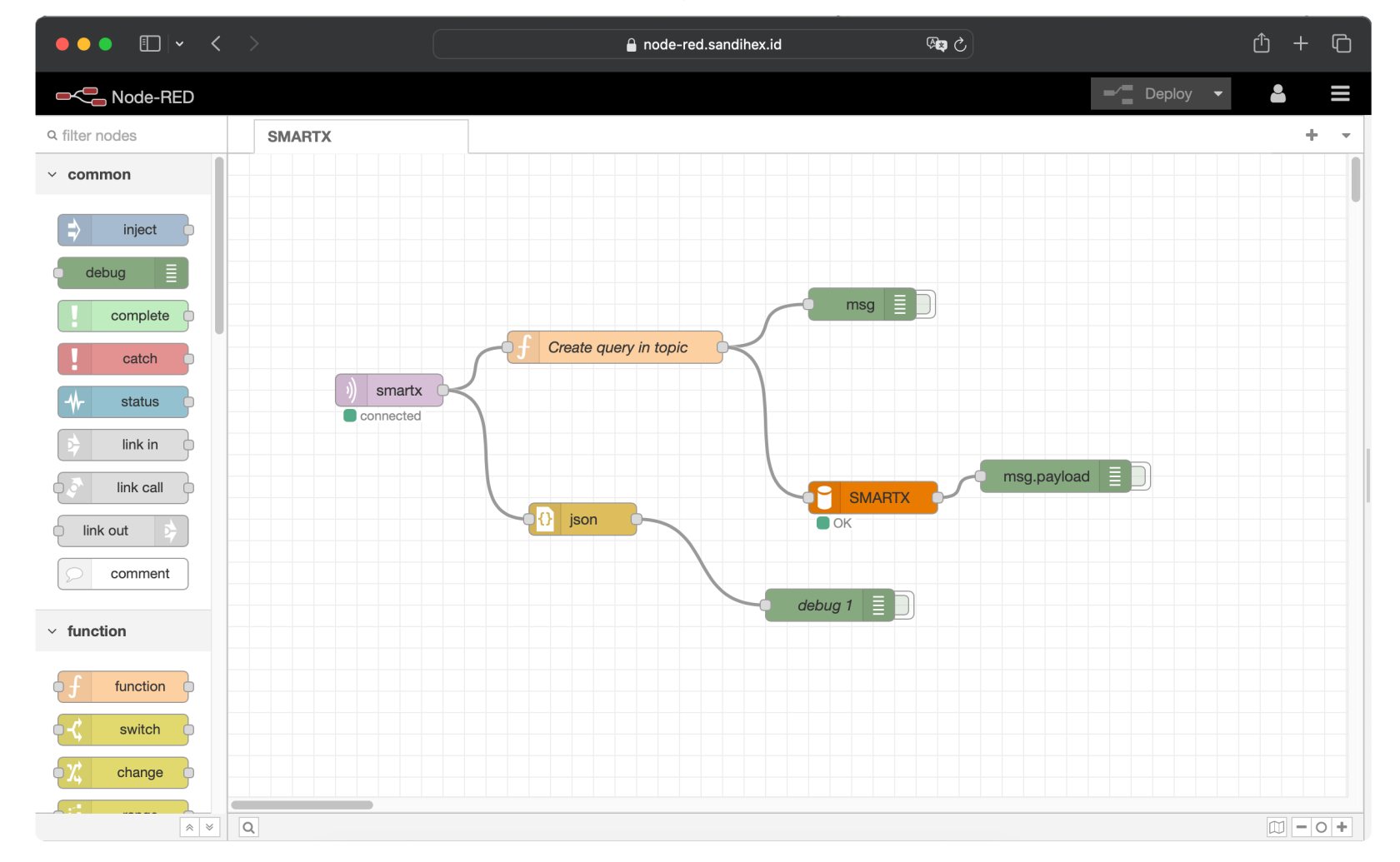Screen dimensions: 1400x862
Task: Open the flow tabs list dropdown
Action: (1346, 136)
